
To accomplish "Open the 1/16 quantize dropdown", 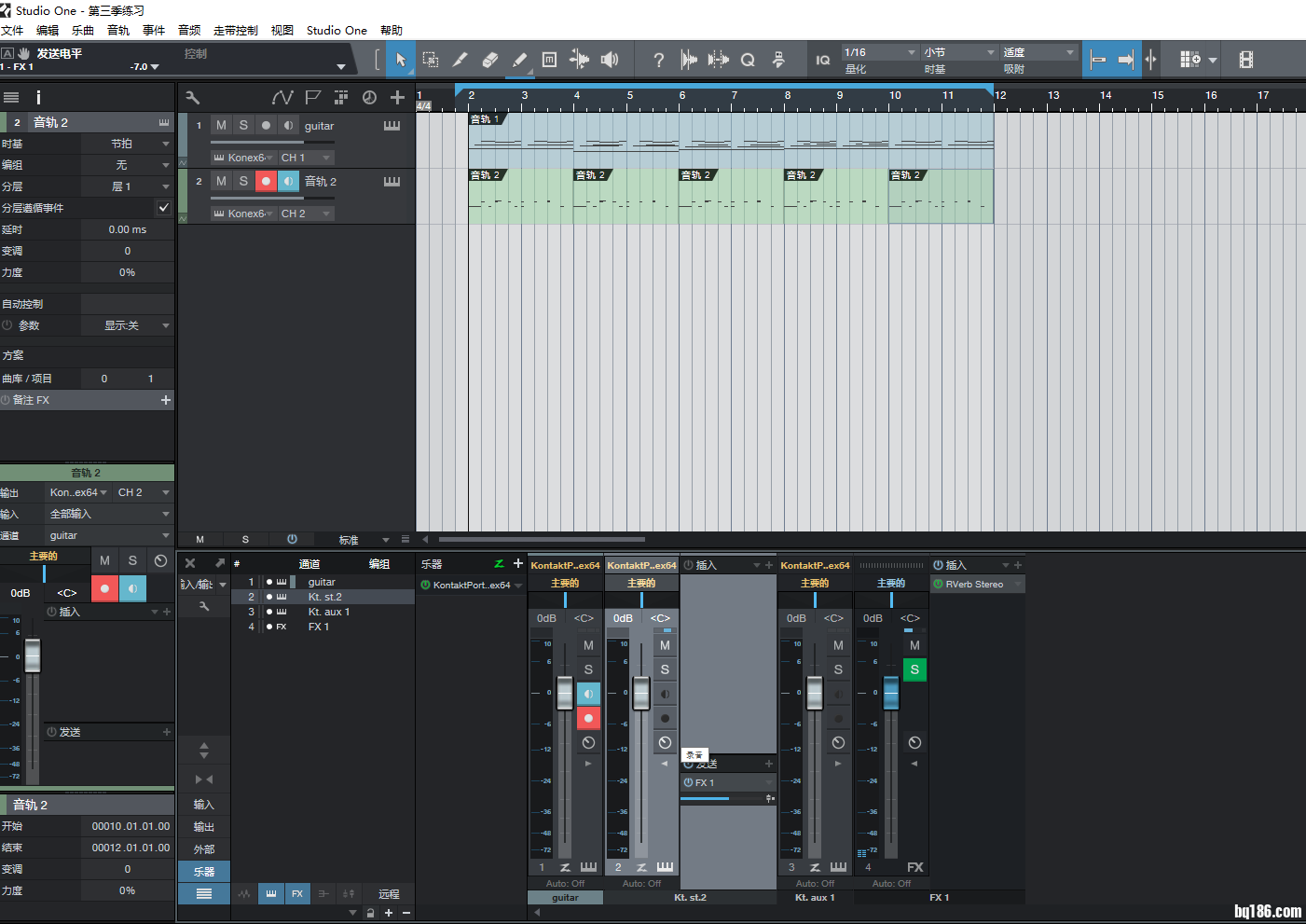I will (880, 52).
